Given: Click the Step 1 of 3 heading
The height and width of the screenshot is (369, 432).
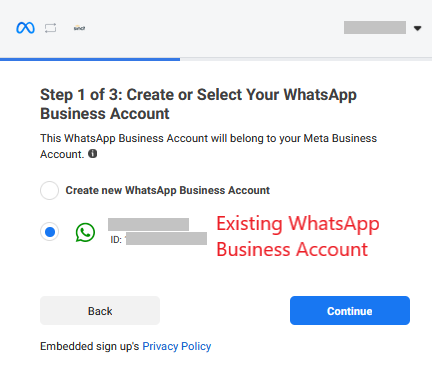Looking at the screenshot, I should tap(198, 104).
